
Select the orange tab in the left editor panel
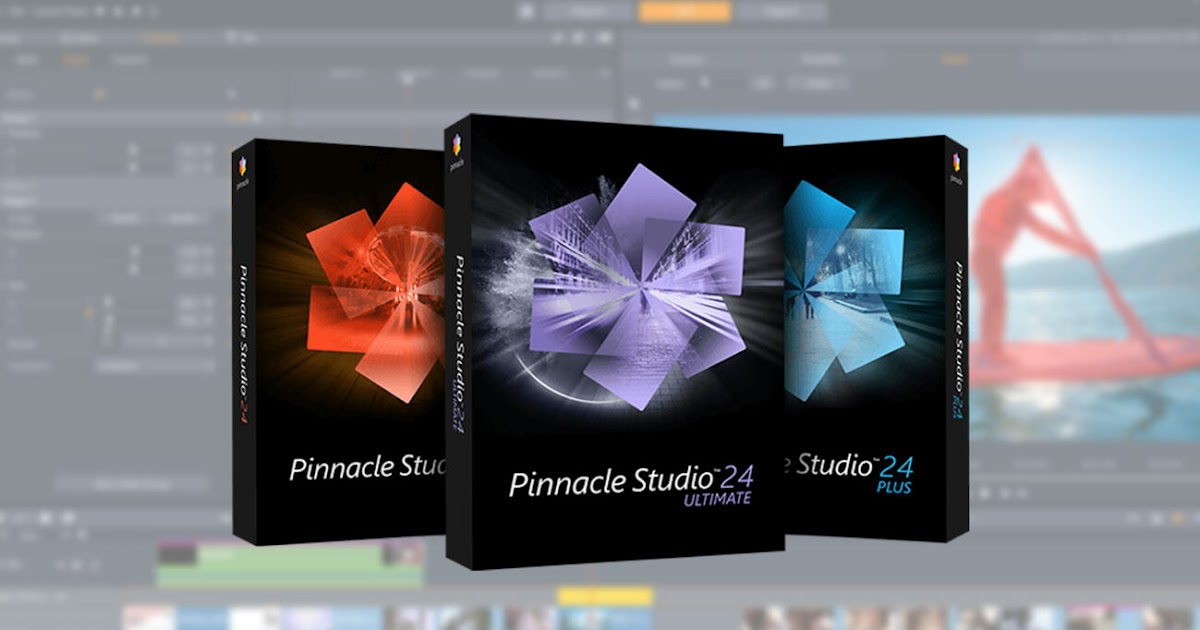[77, 58]
